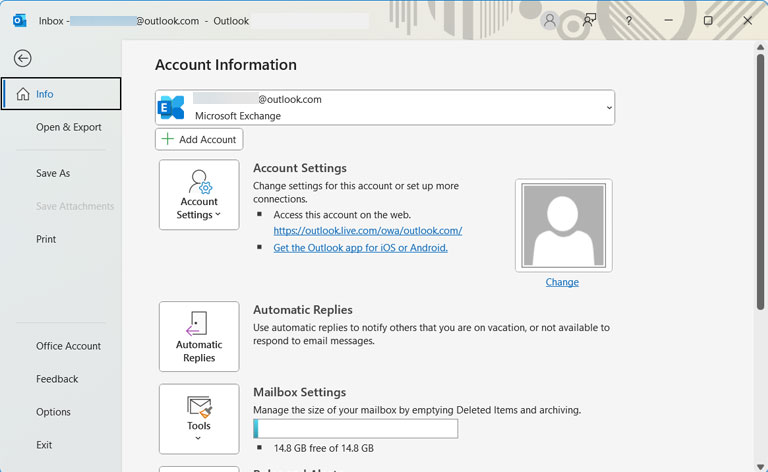
Task: Expand the Account Settings chevron
Action: pyautogui.click(x=218, y=214)
